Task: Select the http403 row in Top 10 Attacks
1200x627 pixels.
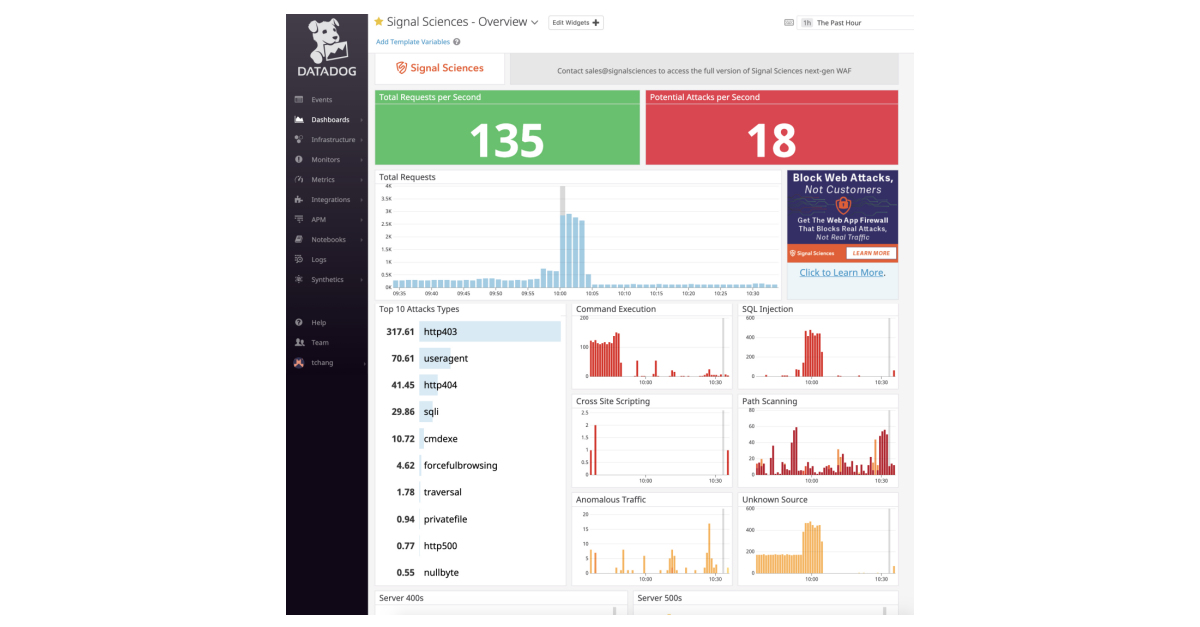Action: tap(468, 331)
